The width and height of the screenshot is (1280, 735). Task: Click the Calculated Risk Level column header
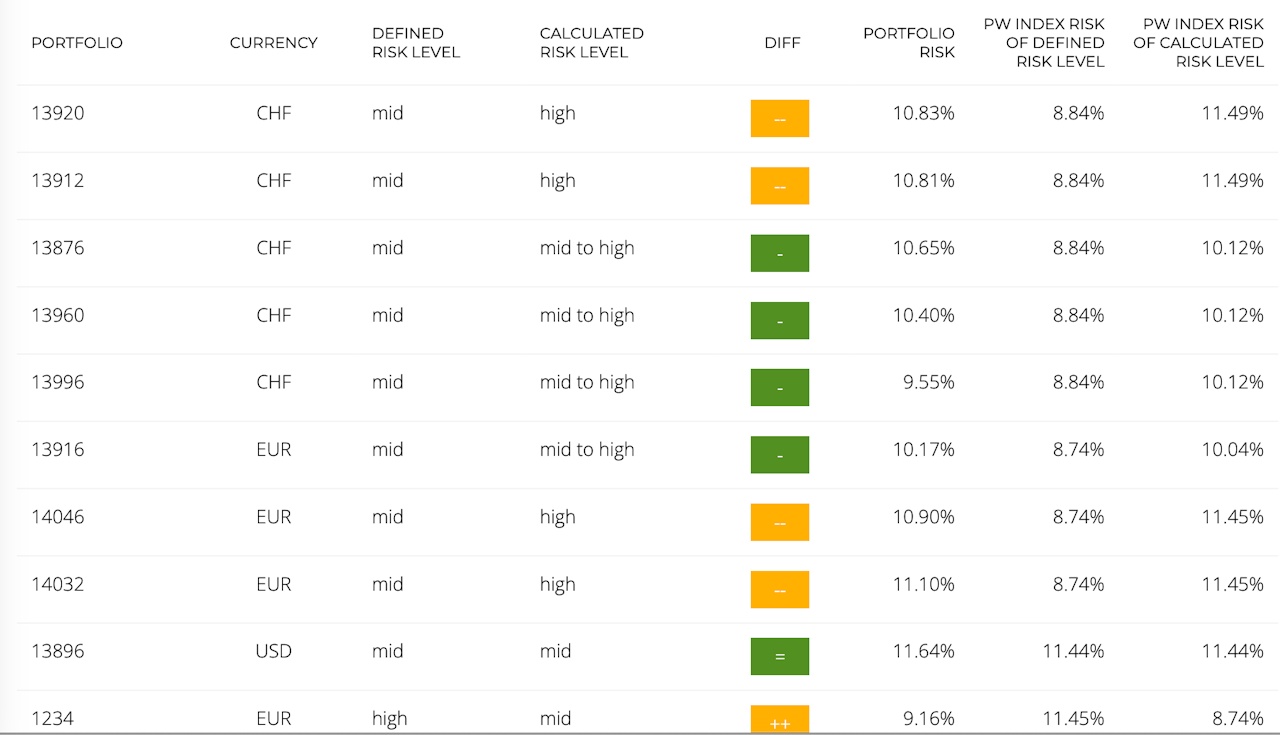coord(591,43)
